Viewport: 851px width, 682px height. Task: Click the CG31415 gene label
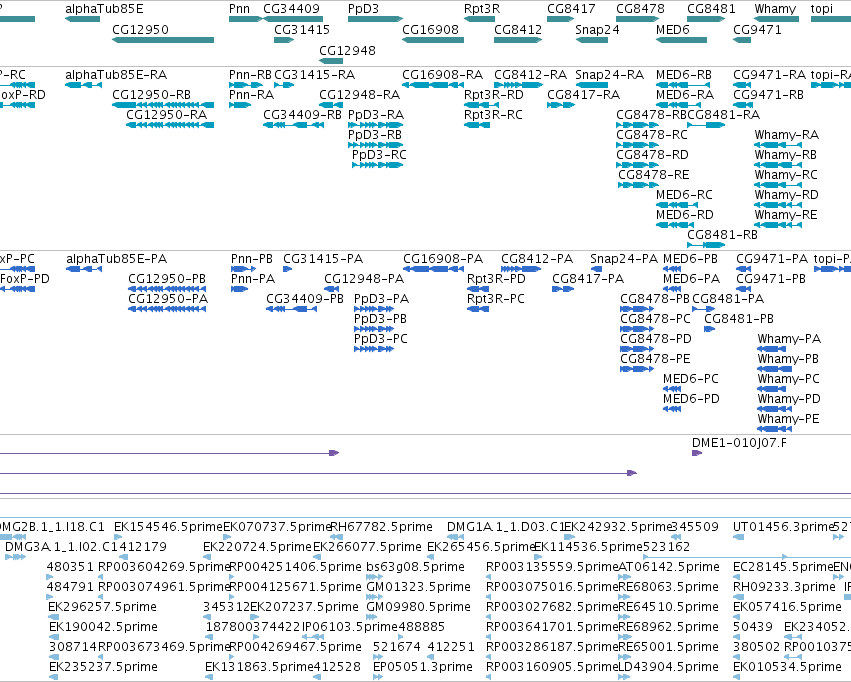tap(302, 29)
